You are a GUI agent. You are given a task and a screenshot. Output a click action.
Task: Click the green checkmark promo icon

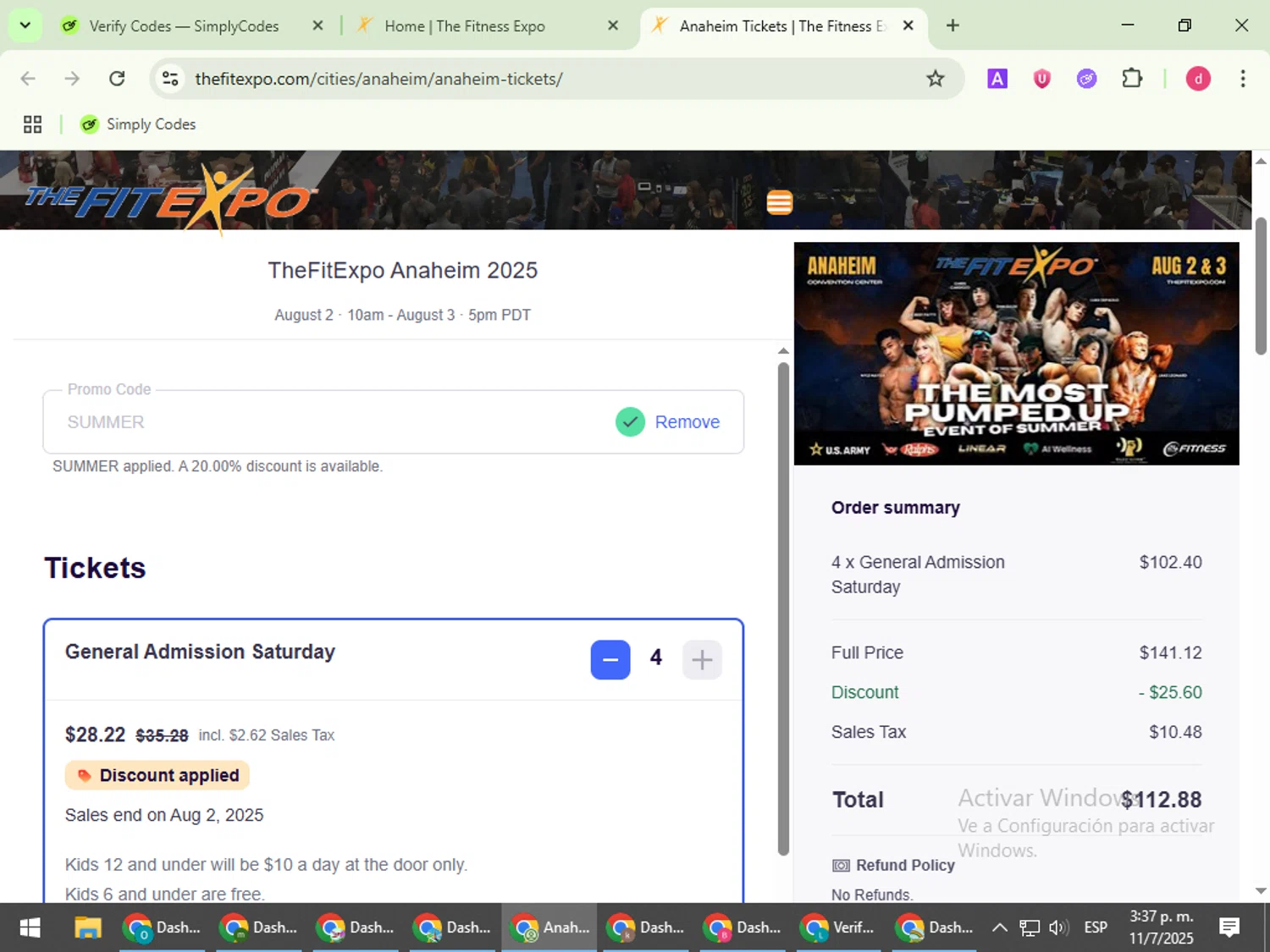tap(630, 421)
